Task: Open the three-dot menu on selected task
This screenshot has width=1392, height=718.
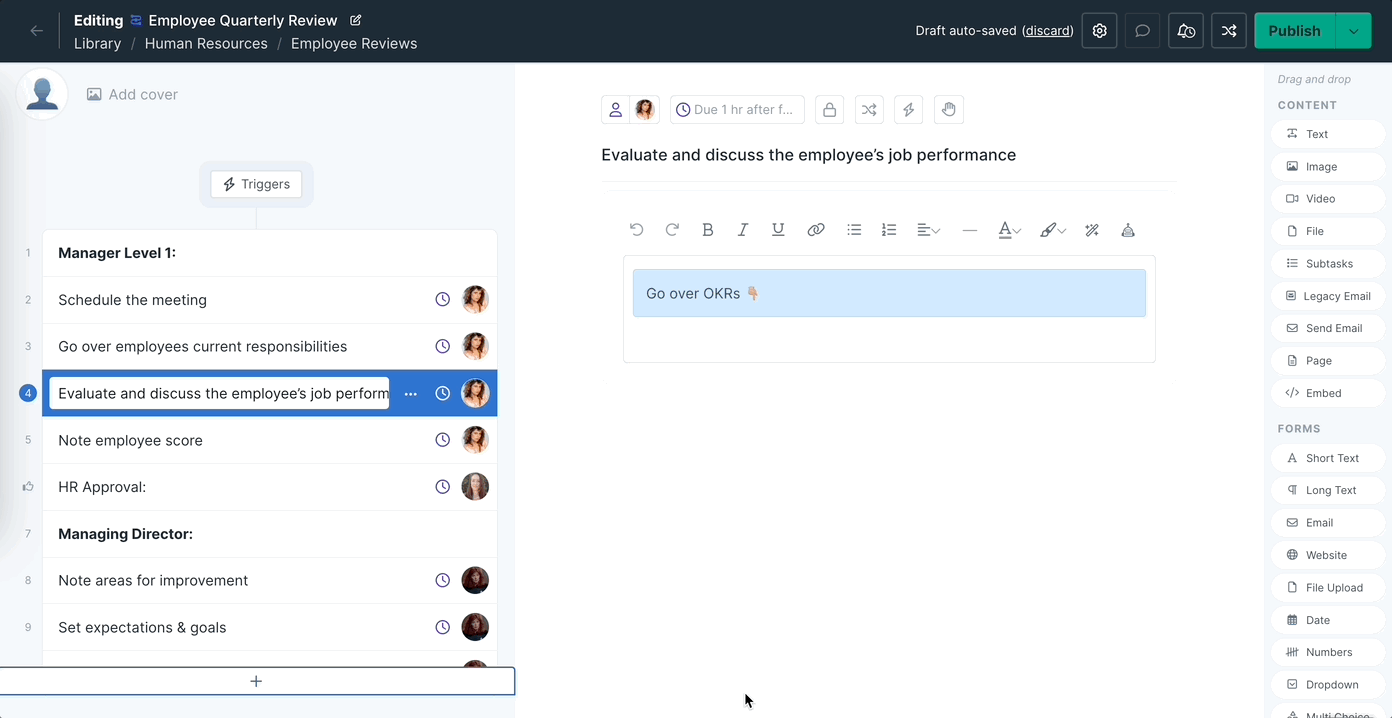Action: [411, 394]
